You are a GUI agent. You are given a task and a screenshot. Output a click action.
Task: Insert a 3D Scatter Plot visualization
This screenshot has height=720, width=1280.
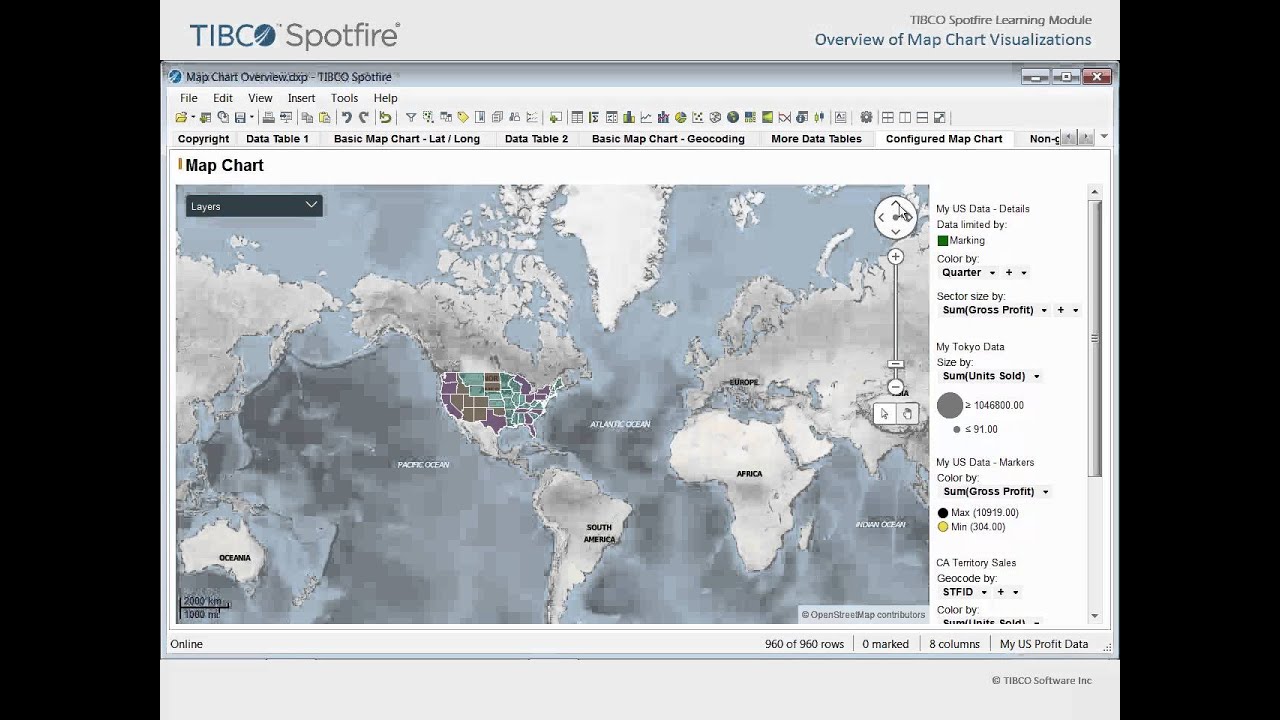(715, 117)
